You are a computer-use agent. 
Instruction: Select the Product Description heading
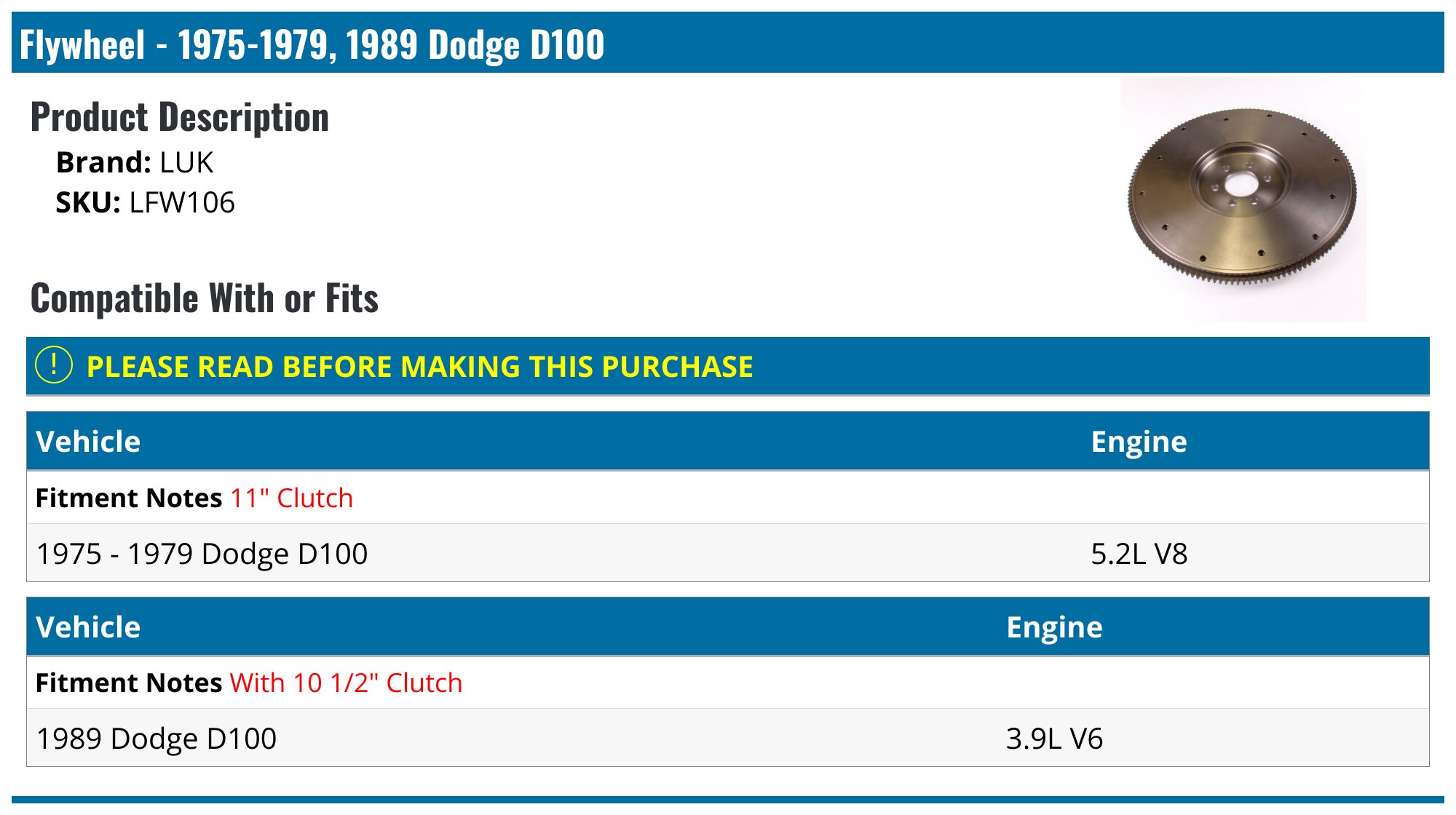180,118
